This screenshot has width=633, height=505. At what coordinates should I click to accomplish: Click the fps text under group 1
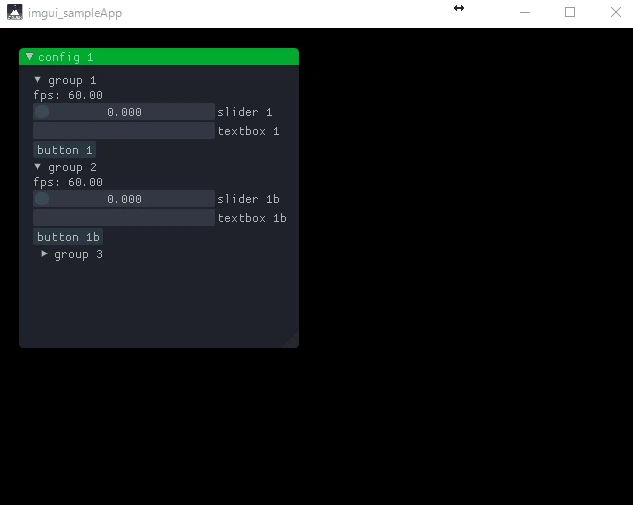click(x=68, y=95)
